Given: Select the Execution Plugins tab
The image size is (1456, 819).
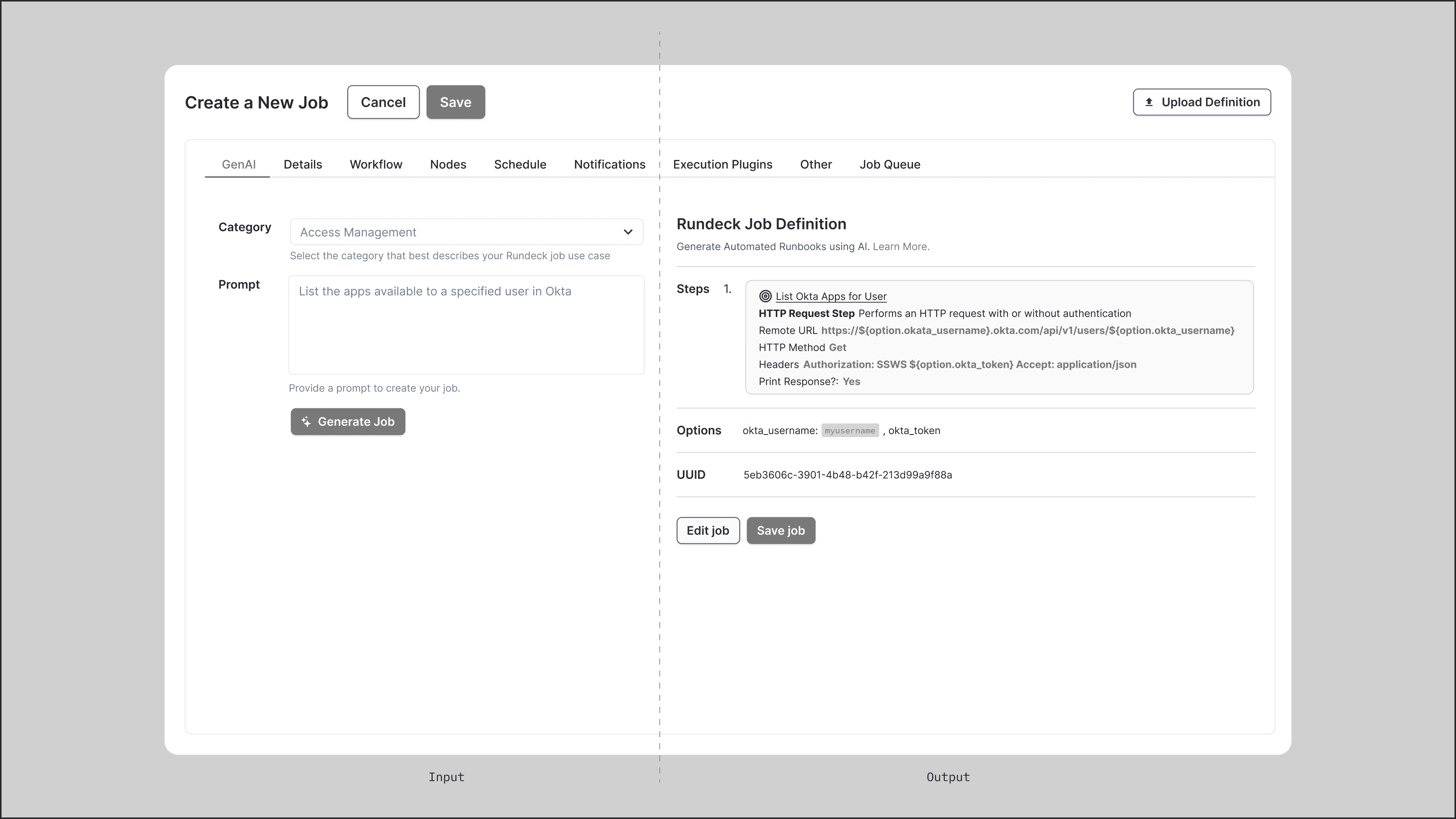Looking at the screenshot, I should [x=722, y=165].
